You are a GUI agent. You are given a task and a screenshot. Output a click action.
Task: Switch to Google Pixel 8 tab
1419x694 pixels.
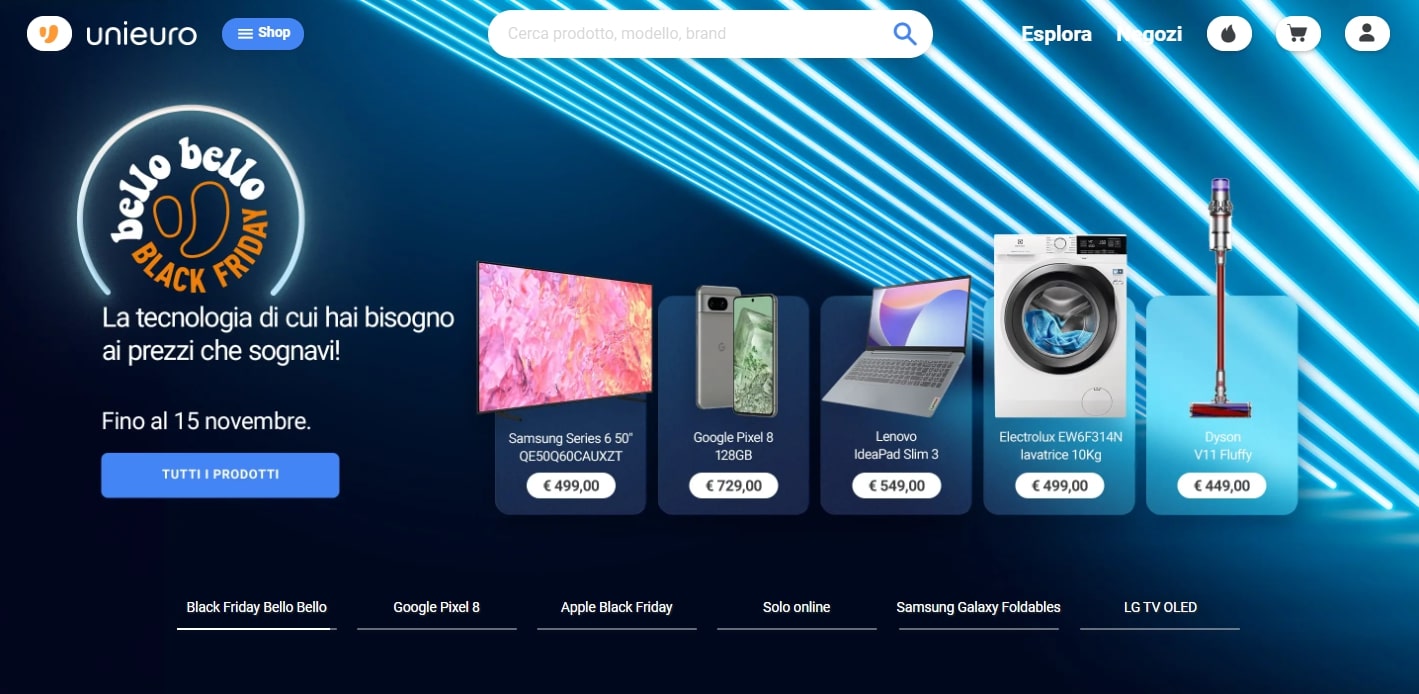click(437, 608)
